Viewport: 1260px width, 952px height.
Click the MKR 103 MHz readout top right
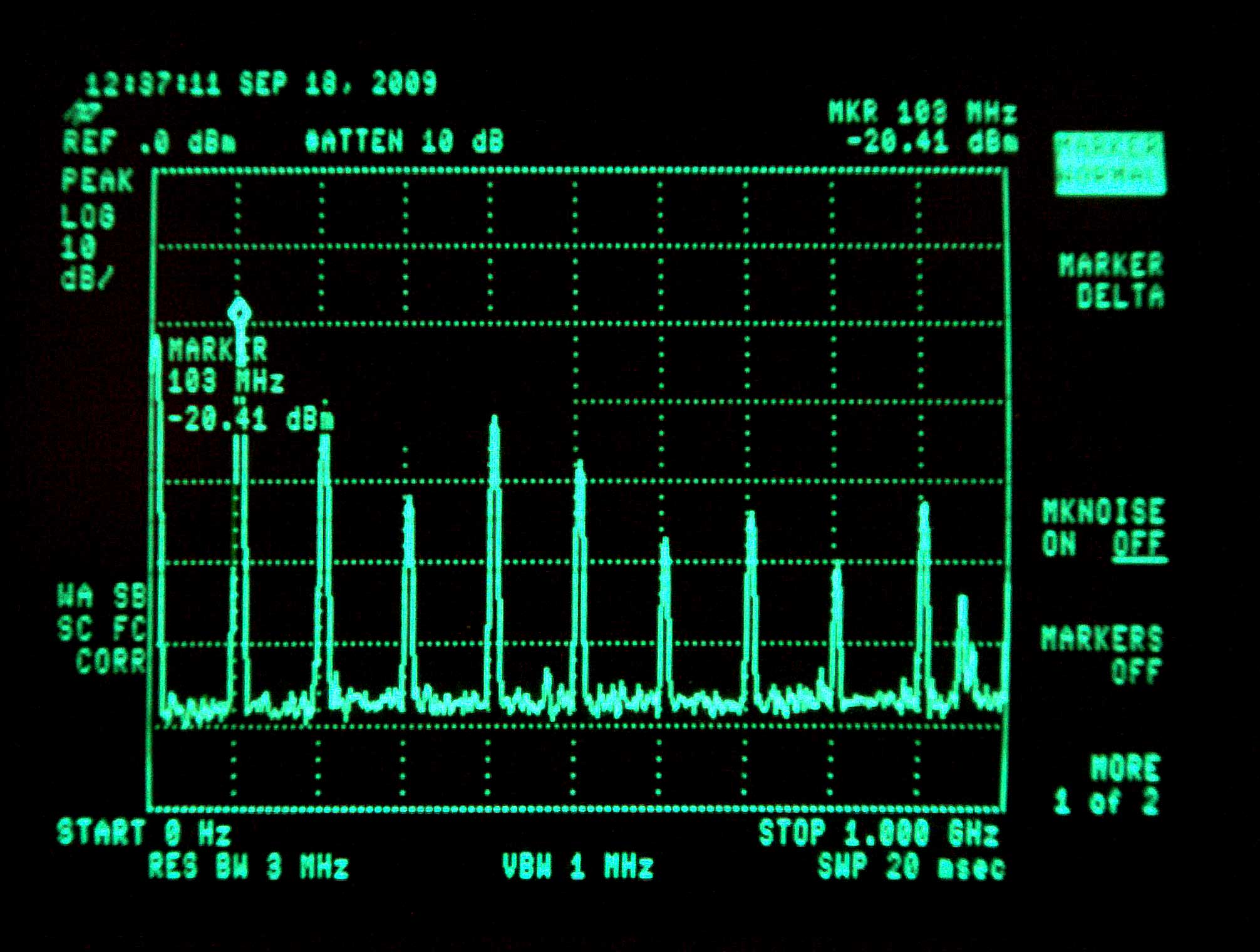click(922, 113)
